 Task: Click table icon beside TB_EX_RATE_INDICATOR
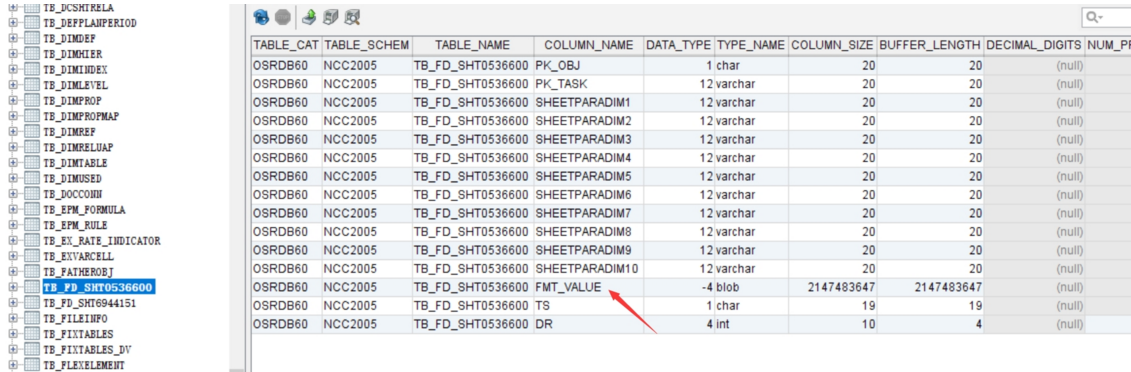[x=31, y=241]
